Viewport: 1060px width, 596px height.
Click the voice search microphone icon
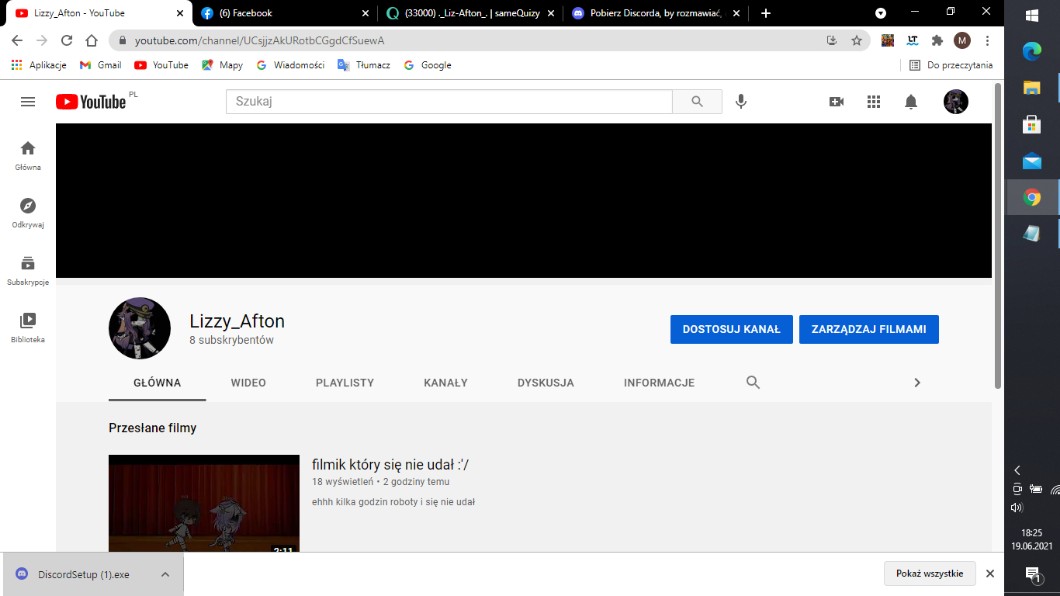point(741,102)
